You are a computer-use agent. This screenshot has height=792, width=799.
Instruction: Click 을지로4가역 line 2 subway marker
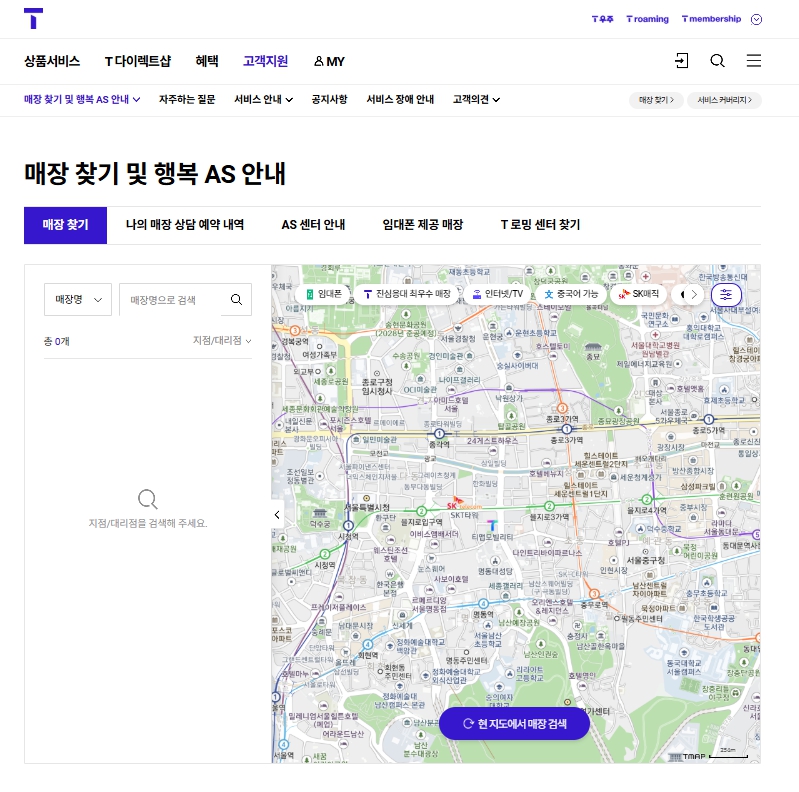(x=647, y=499)
